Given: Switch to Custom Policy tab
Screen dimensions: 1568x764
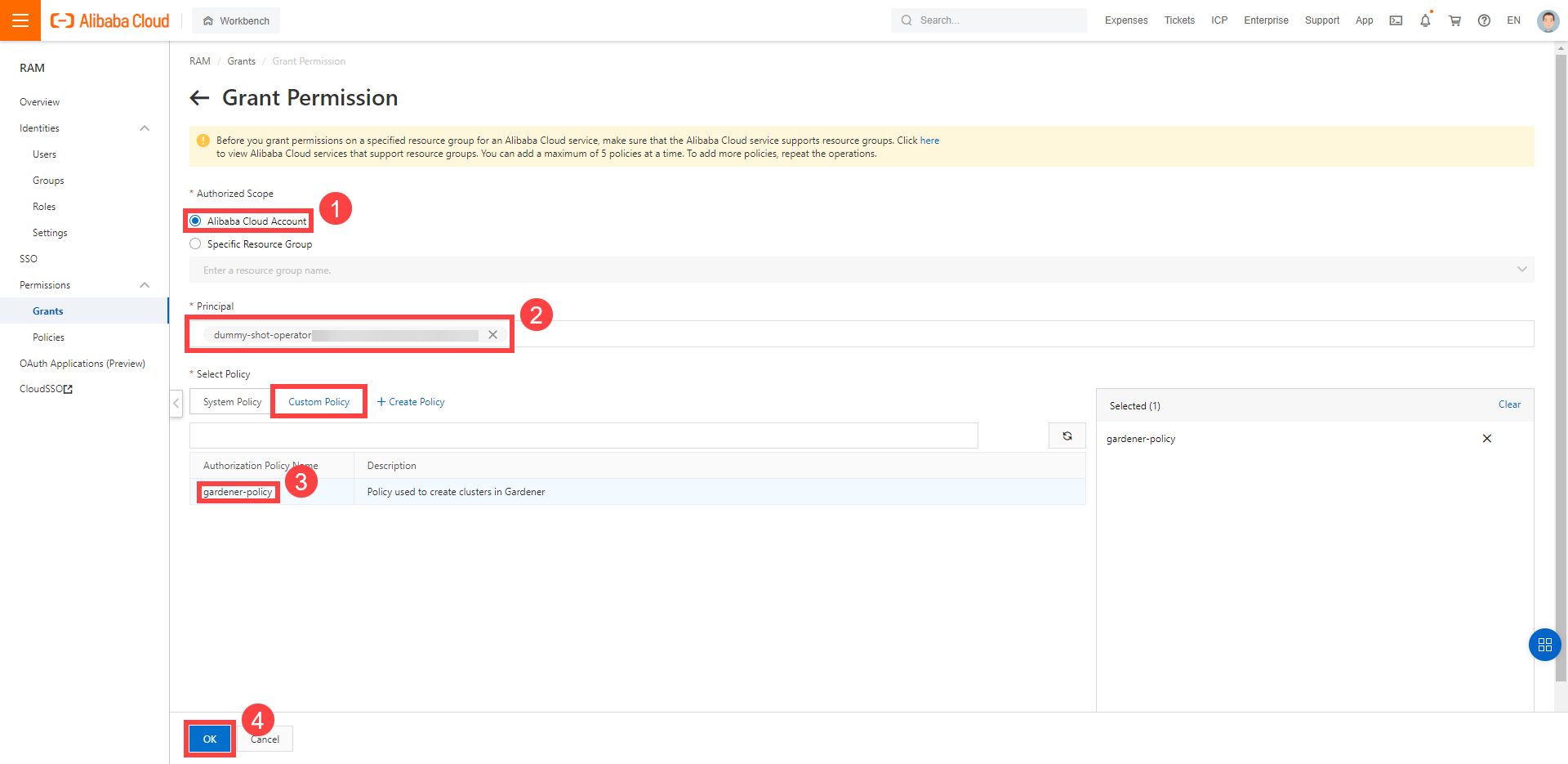Looking at the screenshot, I should point(318,402).
